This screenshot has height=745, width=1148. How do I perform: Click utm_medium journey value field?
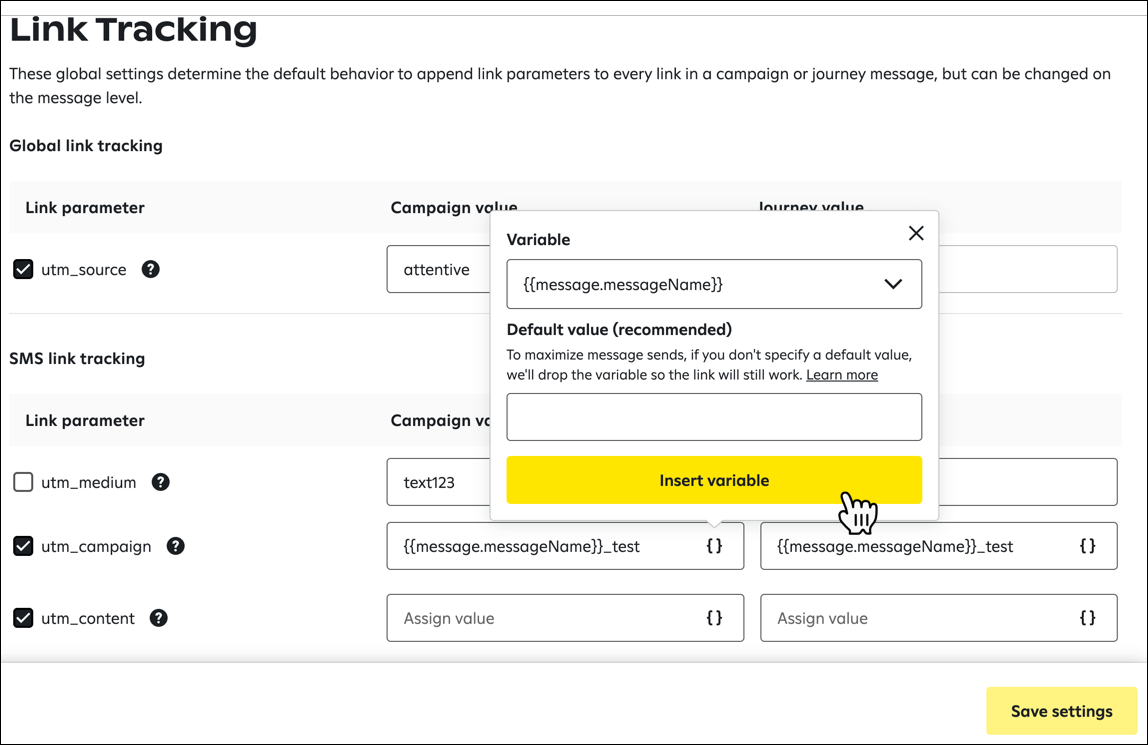(x=1028, y=482)
